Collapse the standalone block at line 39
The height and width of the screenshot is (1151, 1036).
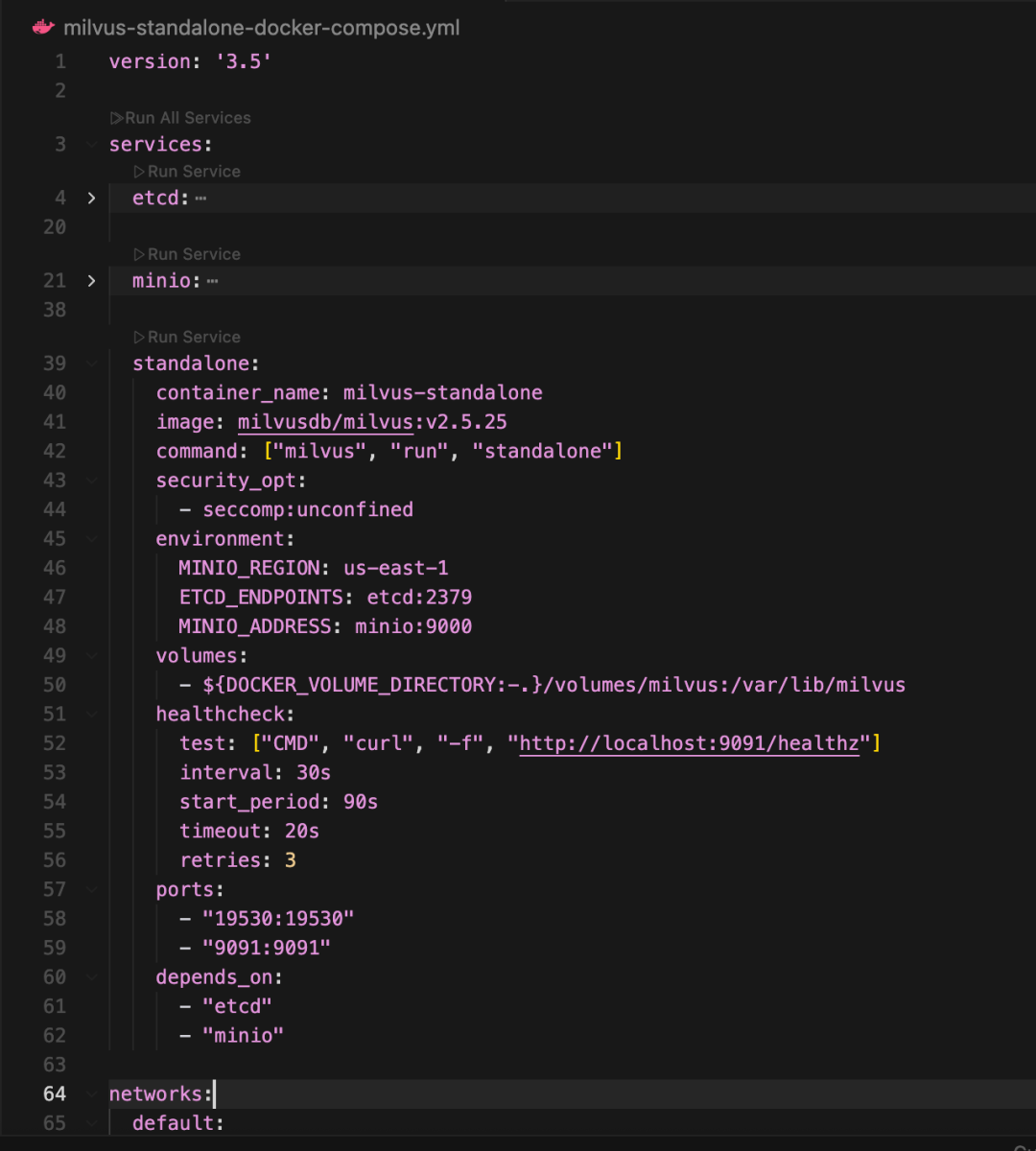click(91, 364)
